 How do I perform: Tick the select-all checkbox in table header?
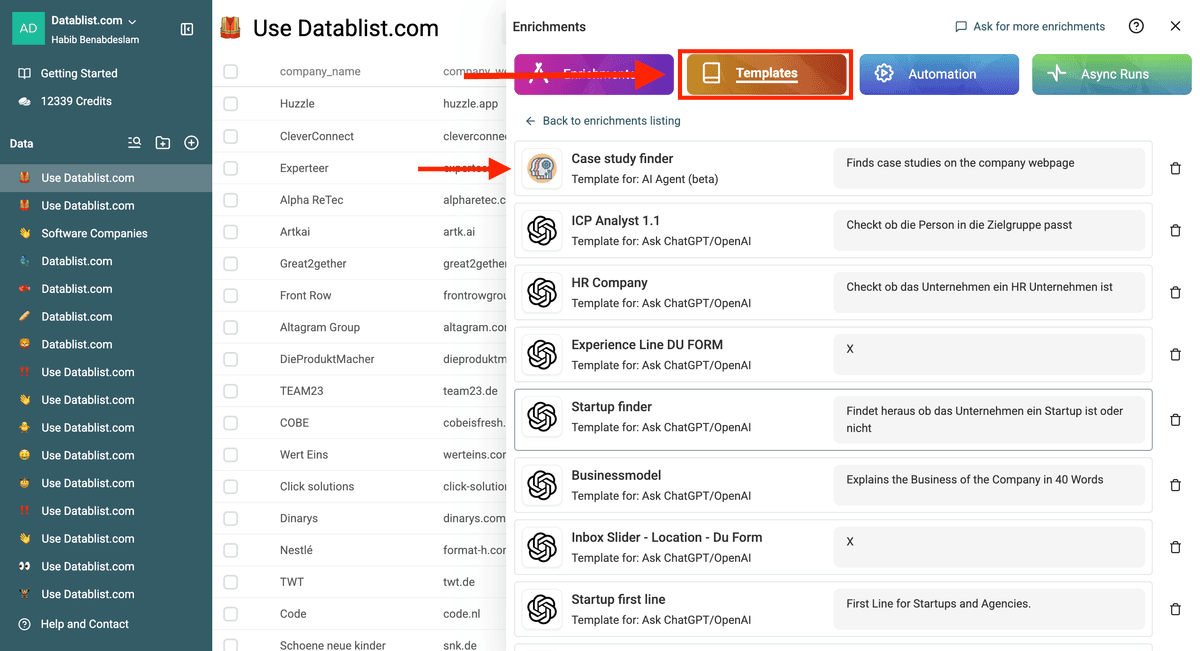point(231,71)
